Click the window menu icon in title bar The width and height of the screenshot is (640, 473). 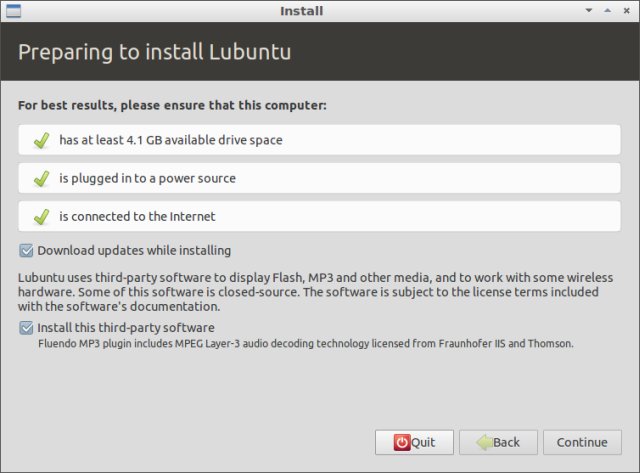(13, 11)
